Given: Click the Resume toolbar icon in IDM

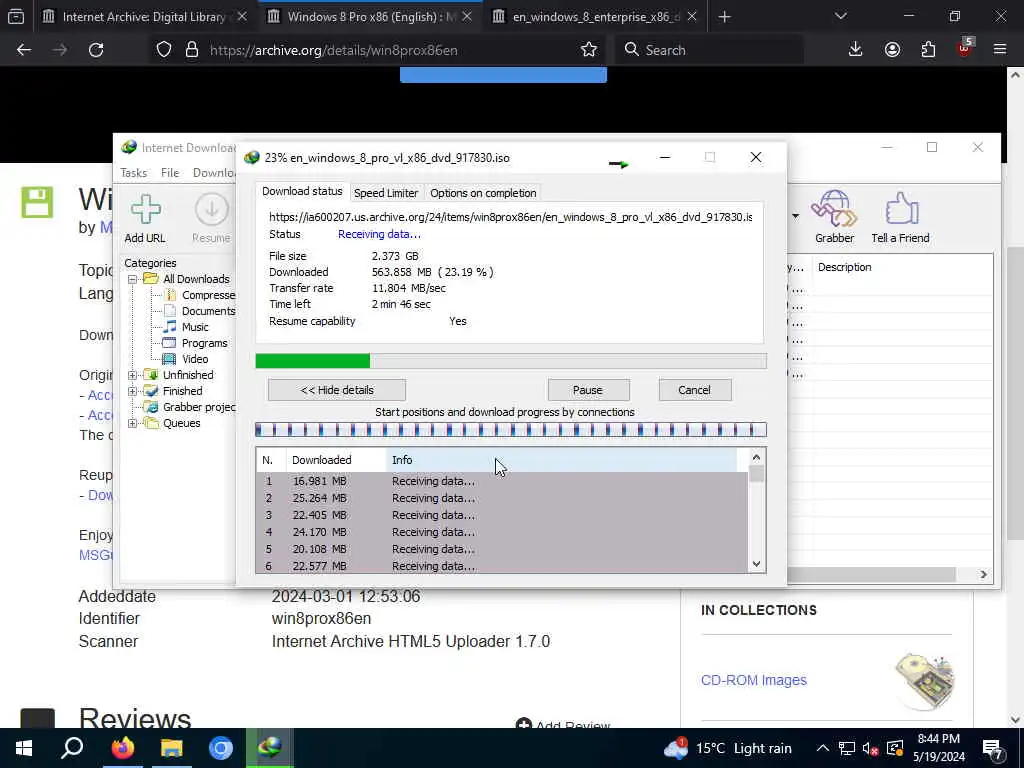Looking at the screenshot, I should [x=211, y=219].
